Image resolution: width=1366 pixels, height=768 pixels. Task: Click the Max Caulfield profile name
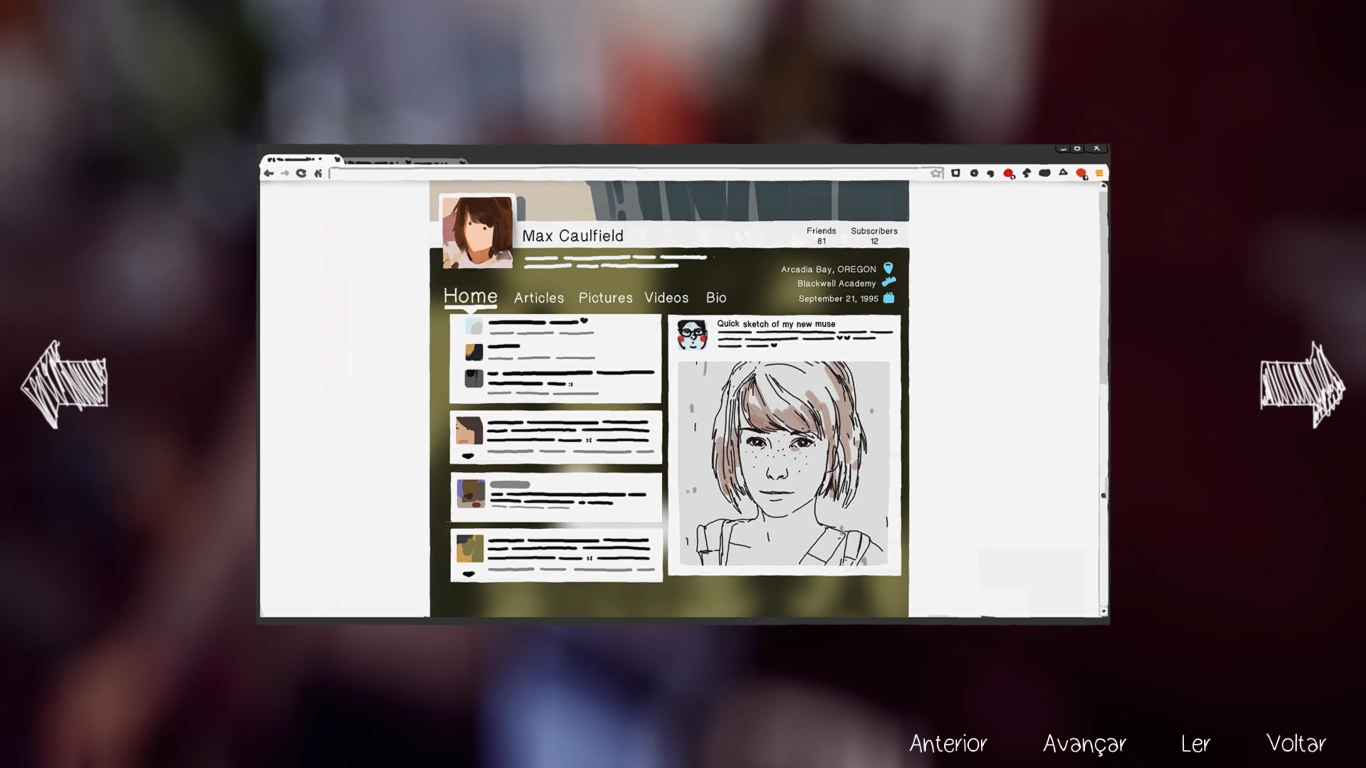(x=573, y=236)
